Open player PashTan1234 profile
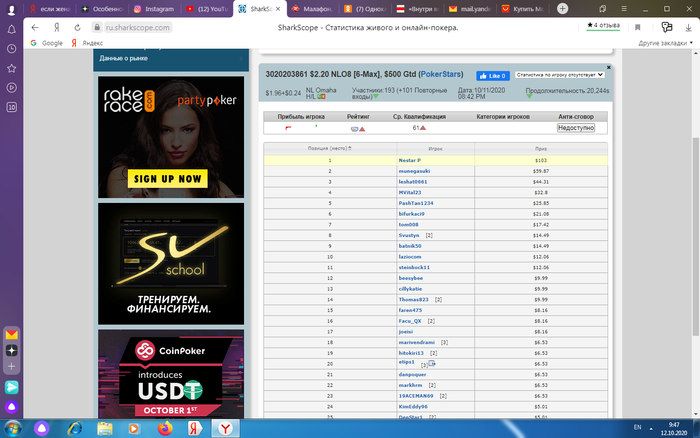 click(416, 203)
